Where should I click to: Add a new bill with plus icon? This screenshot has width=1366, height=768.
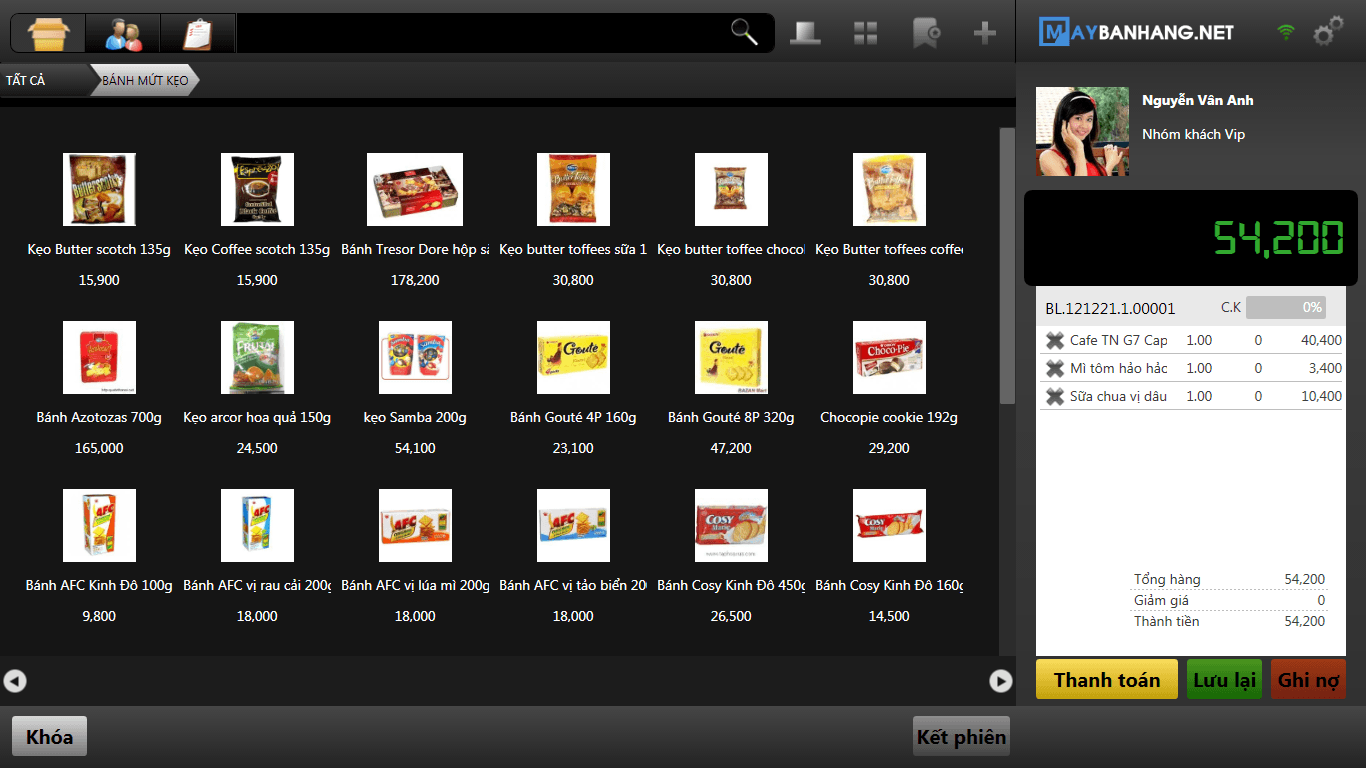985,33
